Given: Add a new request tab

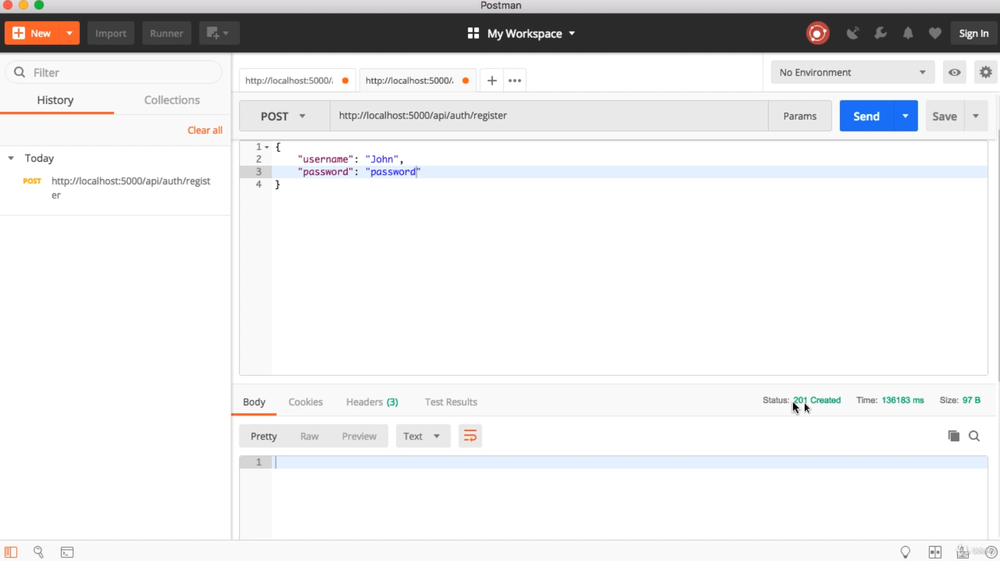Looking at the screenshot, I should click(492, 80).
